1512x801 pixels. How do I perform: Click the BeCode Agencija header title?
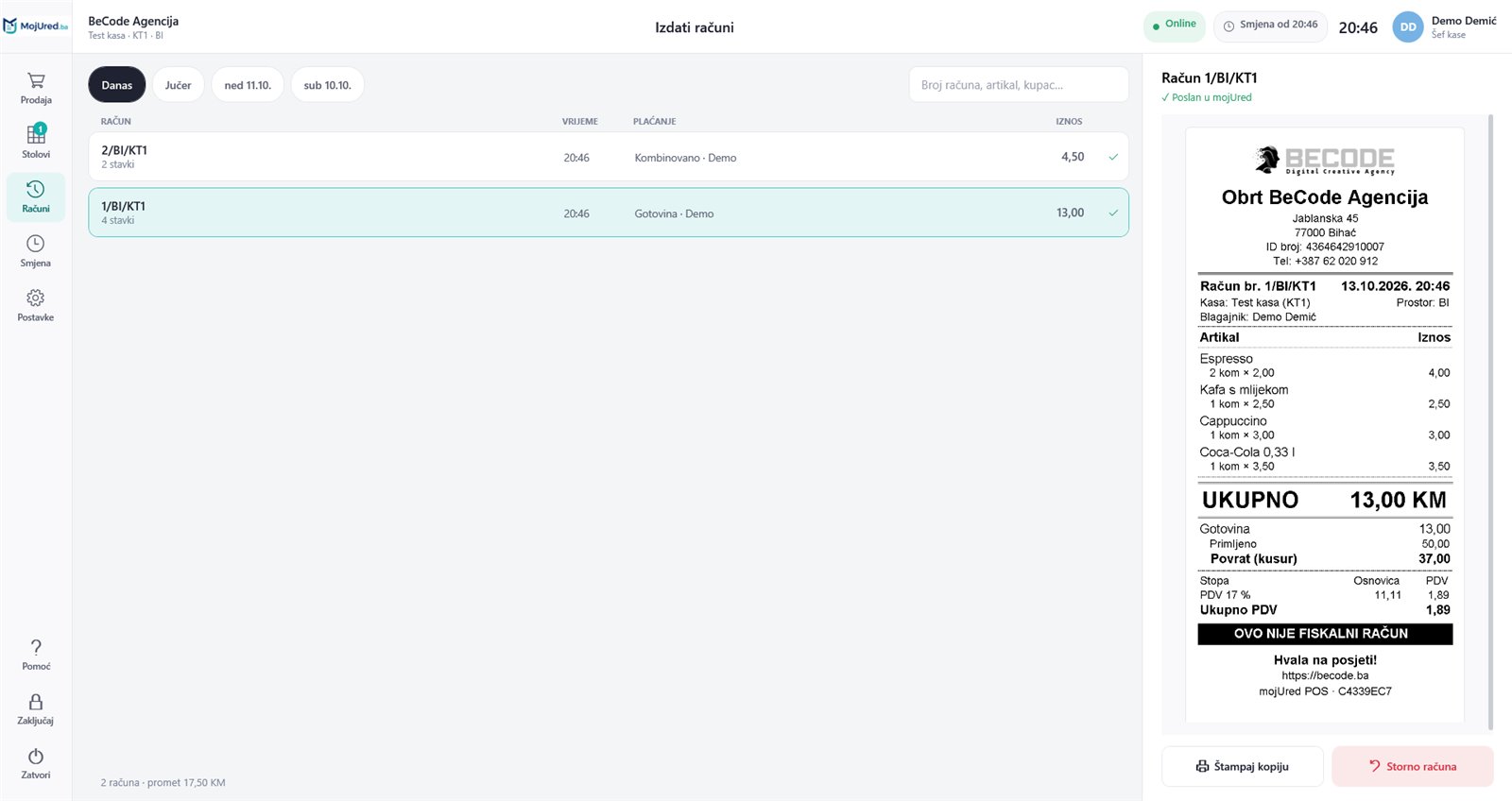[x=133, y=21]
